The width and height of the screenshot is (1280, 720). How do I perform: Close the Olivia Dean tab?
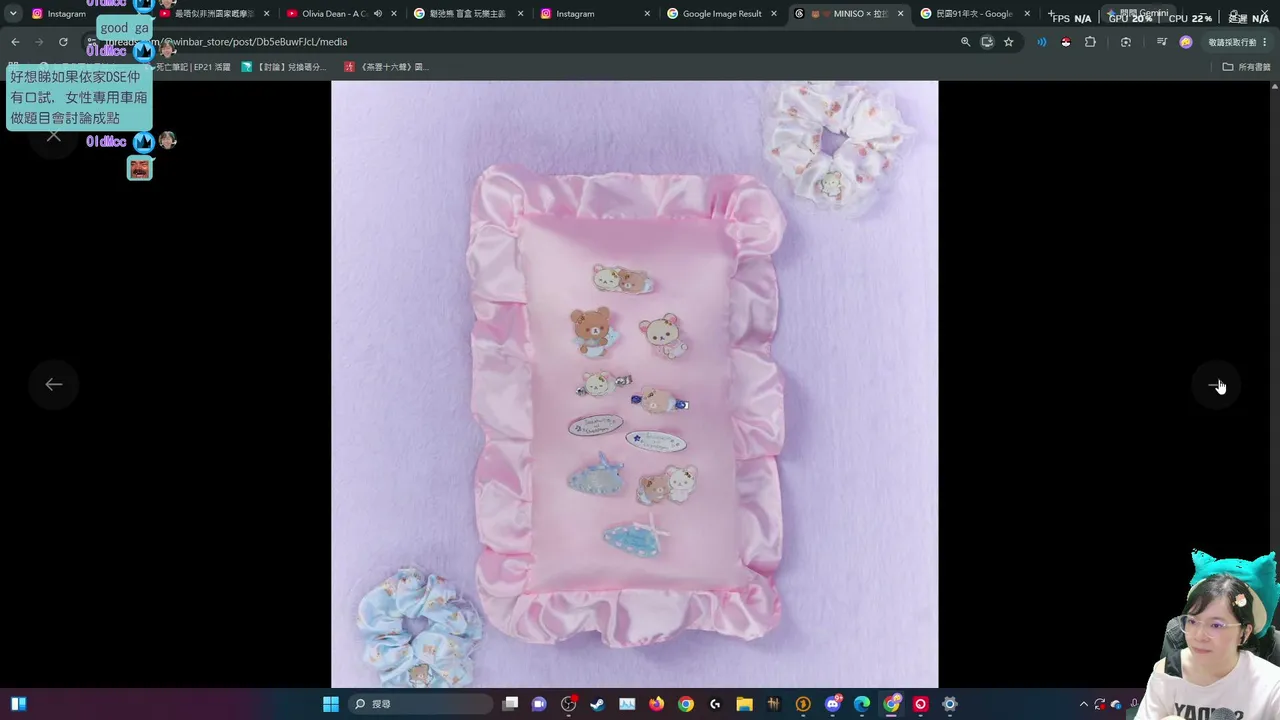pyautogui.click(x=394, y=14)
